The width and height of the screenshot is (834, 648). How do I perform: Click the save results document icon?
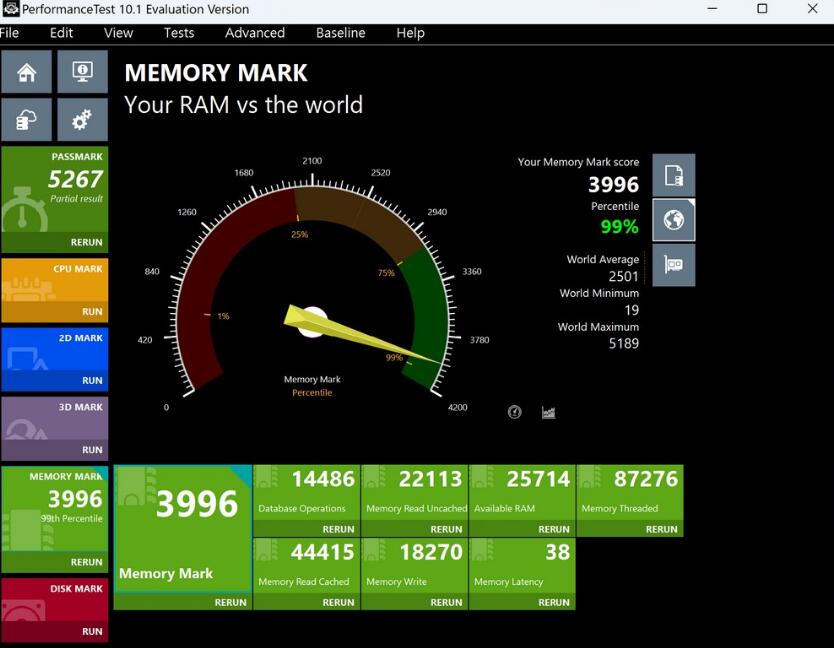(x=673, y=175)
